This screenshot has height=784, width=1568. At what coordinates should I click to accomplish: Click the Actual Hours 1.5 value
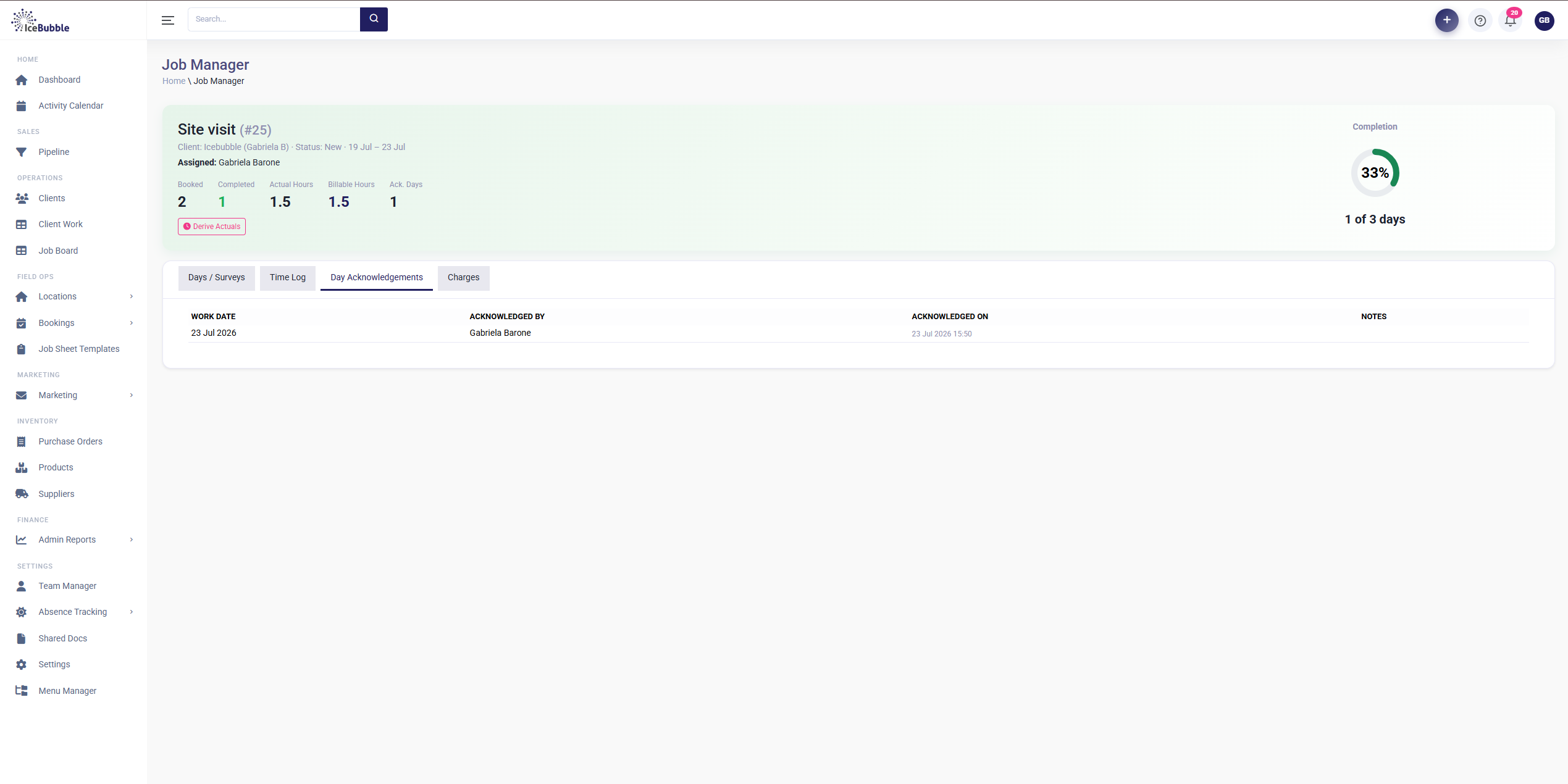280,202
